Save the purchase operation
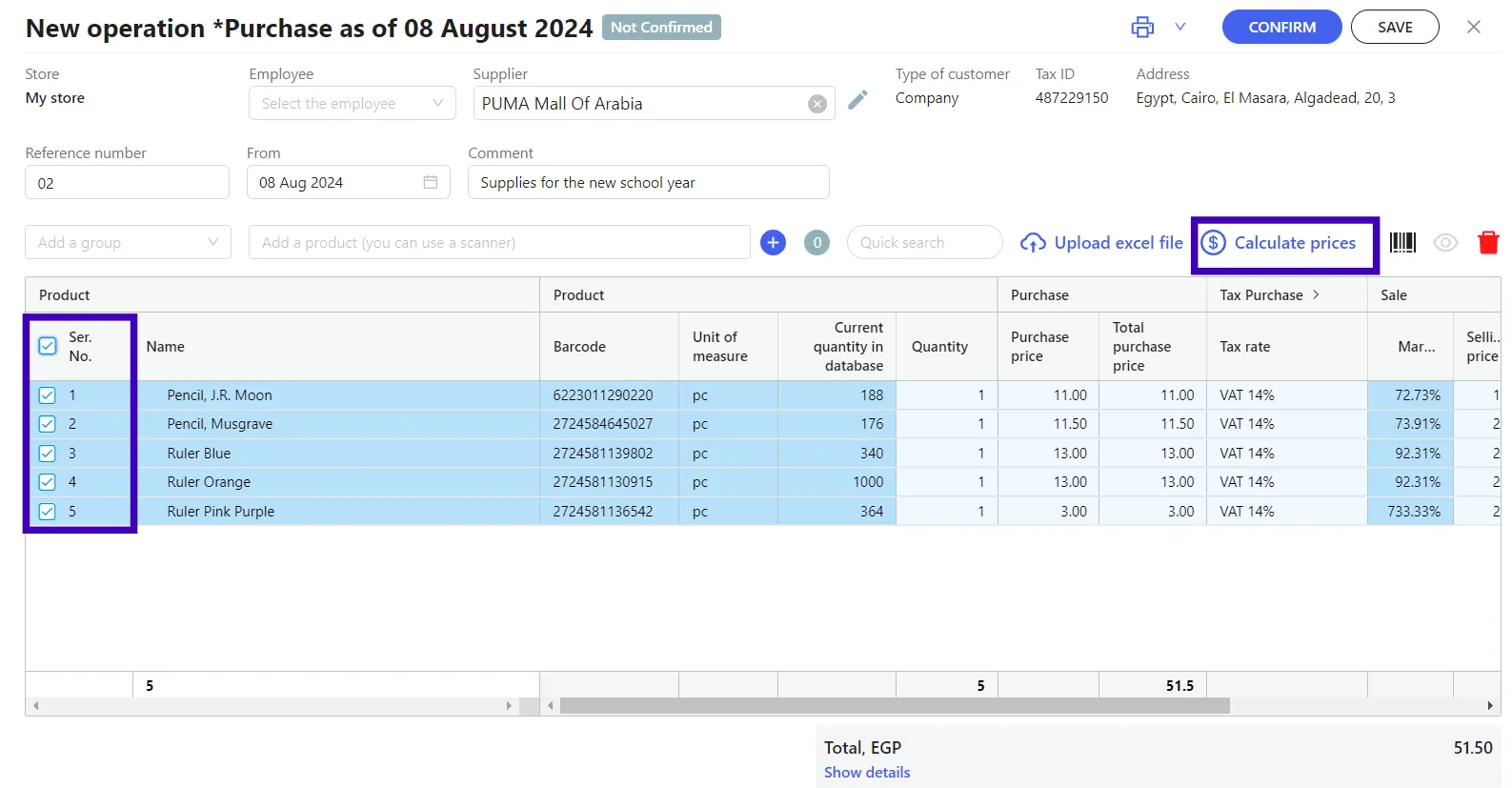 pos(1395,27)
